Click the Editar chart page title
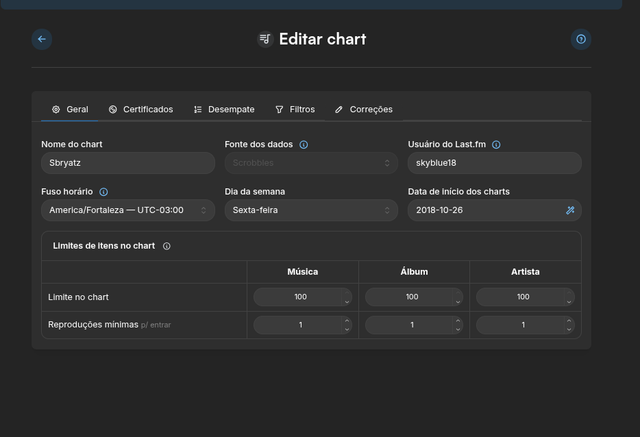Image resolution: width=640 pixels, height=437 pixels. tap(322, 39)
